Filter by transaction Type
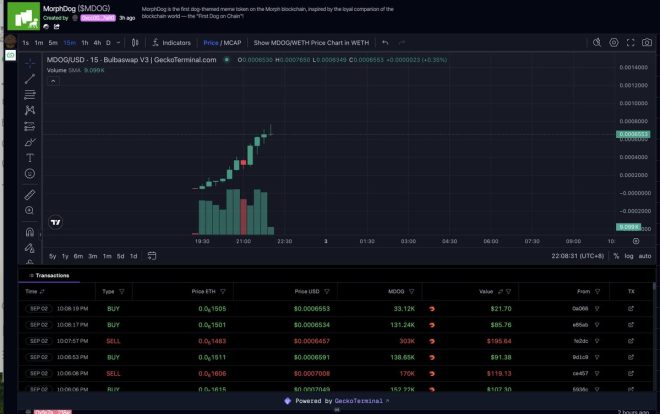Image resolution: width=660 pixels, height=414 pixels. point(122,291)
